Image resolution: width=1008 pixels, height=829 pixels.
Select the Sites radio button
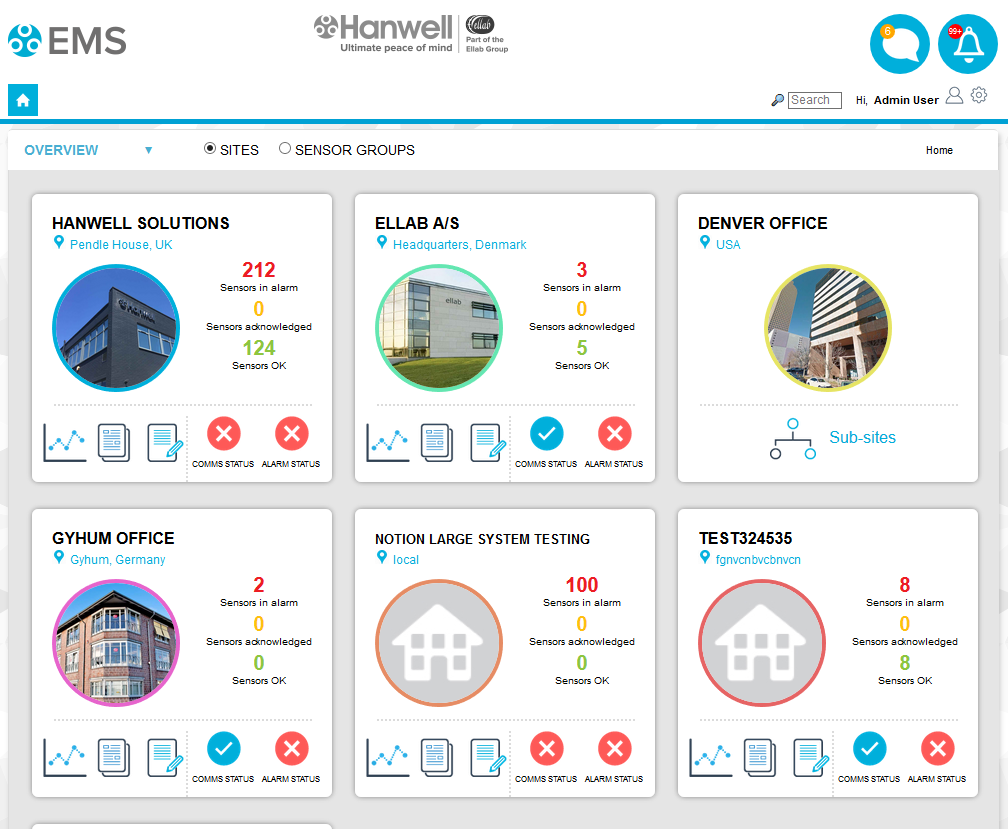tap(210, 148)
